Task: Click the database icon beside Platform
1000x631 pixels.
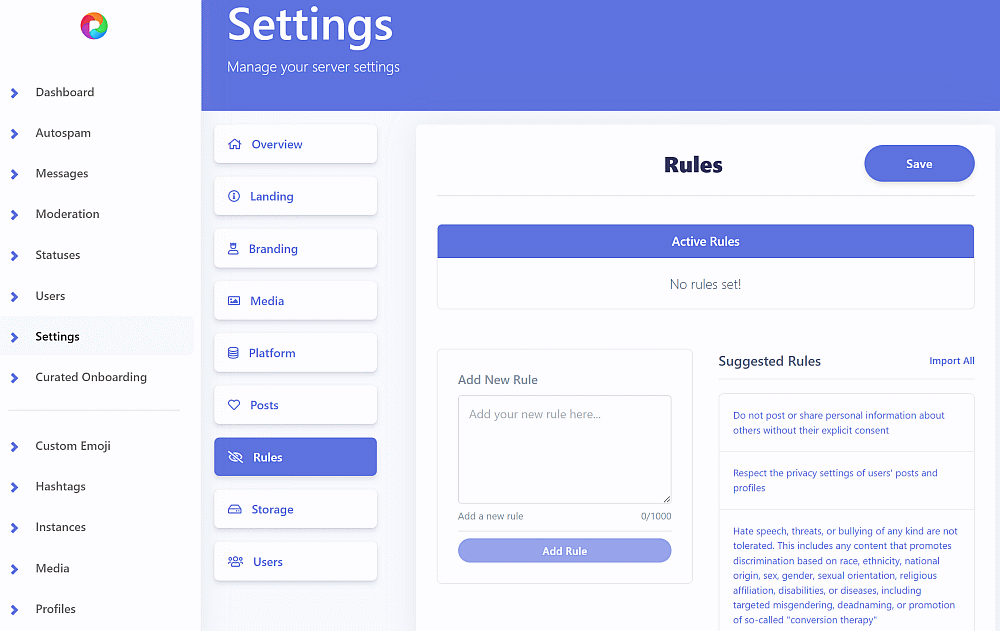Action: click(x=233, y=353)
